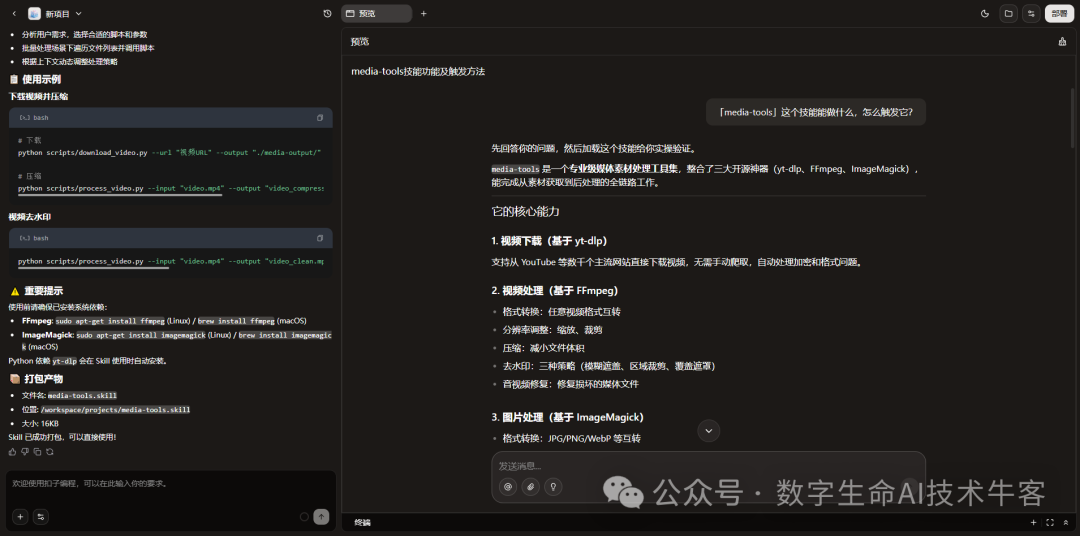Open the 终端 terminal panel

coord(362,523)
